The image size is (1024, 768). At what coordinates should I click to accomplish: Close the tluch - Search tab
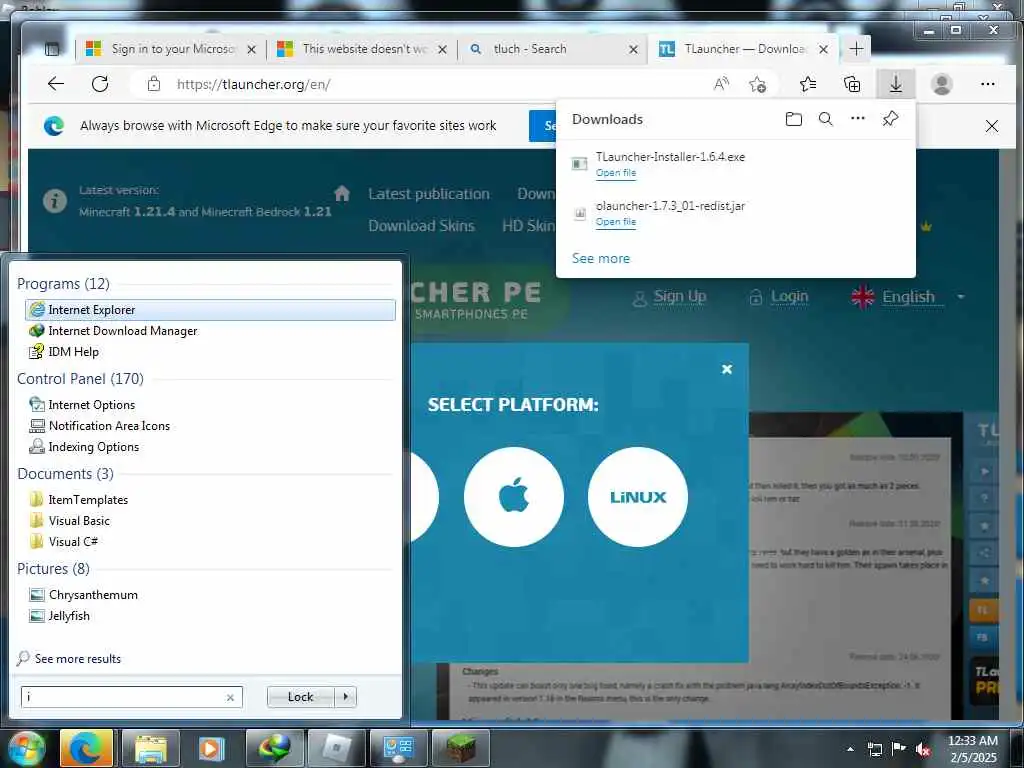pos(633,49)
